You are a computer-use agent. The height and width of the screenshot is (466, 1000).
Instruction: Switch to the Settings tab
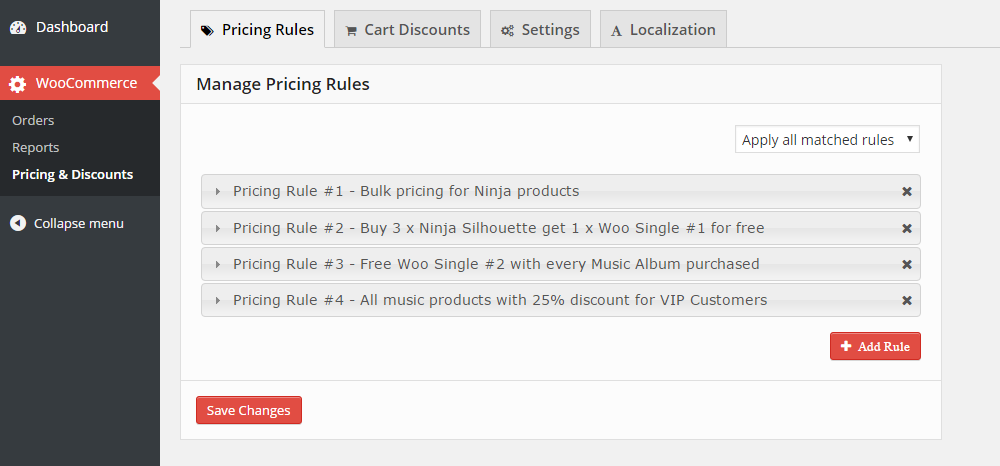540,29
